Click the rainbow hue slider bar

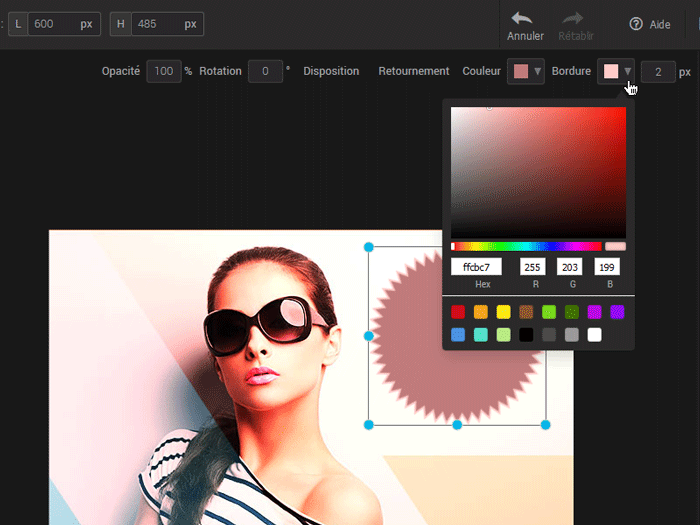coord(527,246)
